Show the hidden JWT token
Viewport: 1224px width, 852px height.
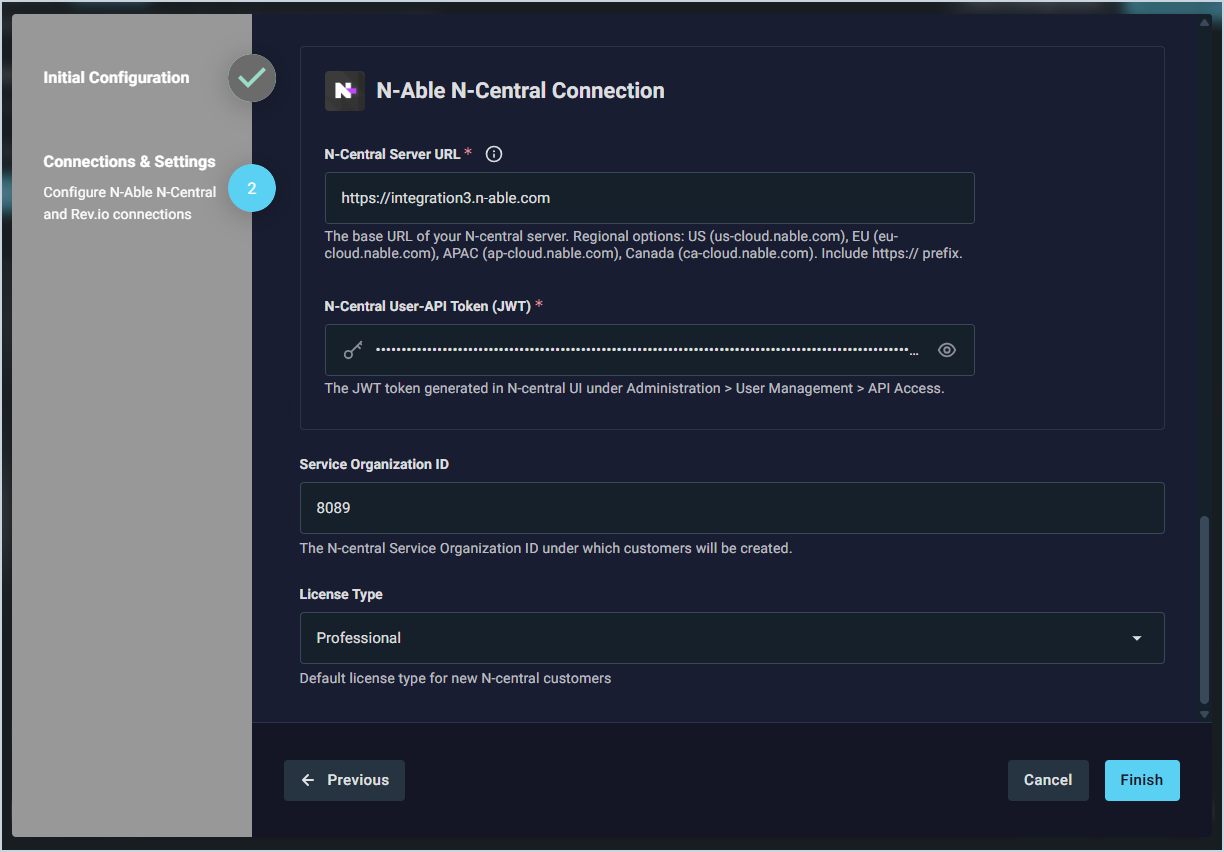947,350
